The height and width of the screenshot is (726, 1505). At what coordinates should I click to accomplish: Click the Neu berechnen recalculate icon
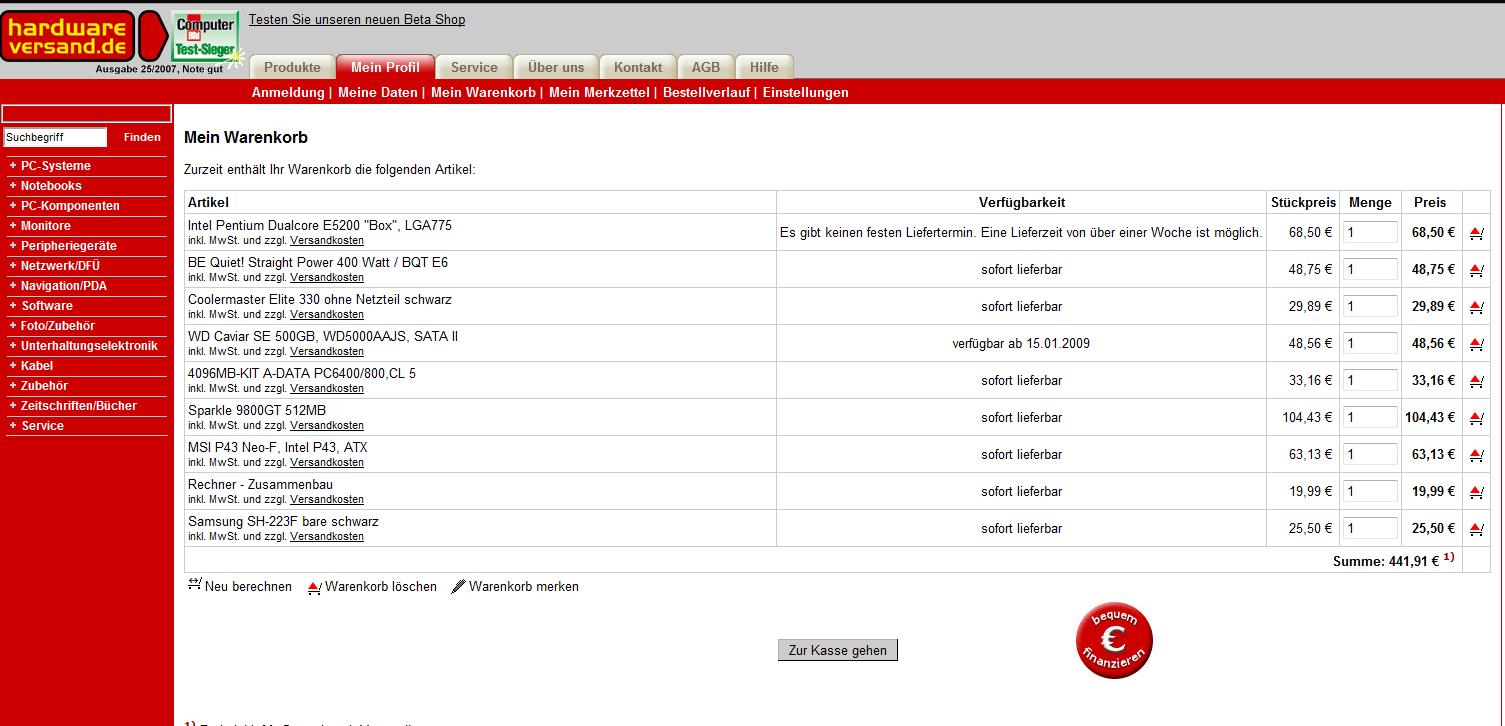pos(195,585)
